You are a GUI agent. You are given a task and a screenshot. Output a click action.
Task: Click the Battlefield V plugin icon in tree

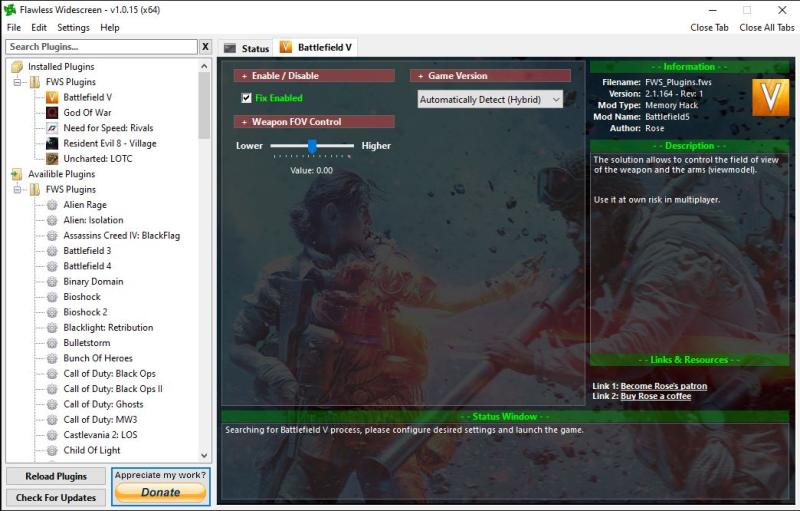(52, 97)
